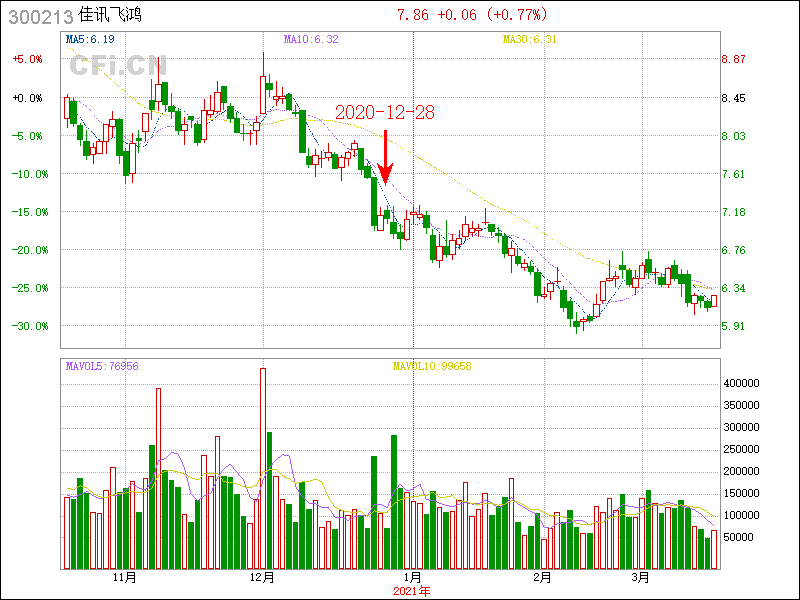Click the stock code 300213

click(x=41, y=17)
